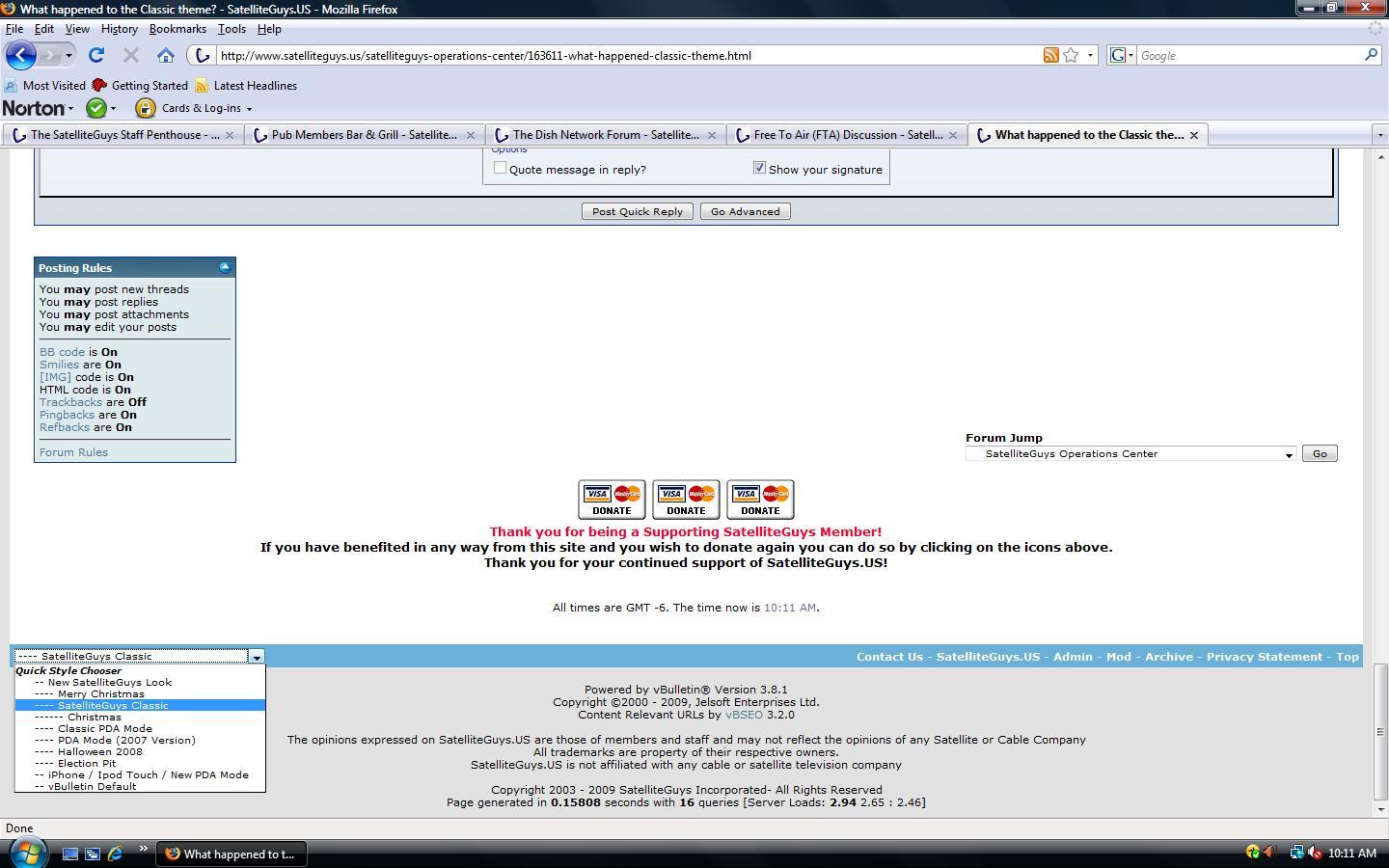Image resolution: width=1389 pixels, height=868 pixels.
Task: Open the Bookmarks menu
Action: point(177,29)
